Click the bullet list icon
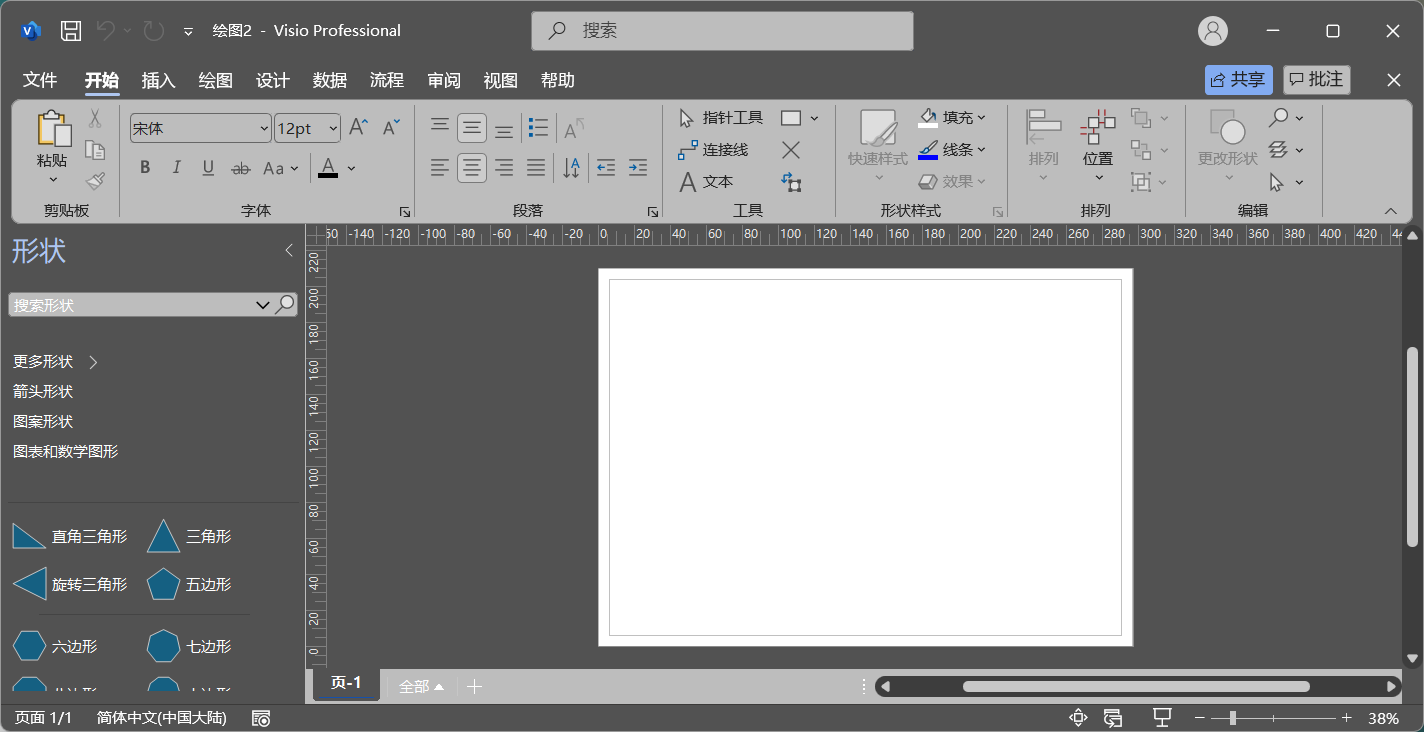This screenshot has width=1424, height=732. click(538, 127)
